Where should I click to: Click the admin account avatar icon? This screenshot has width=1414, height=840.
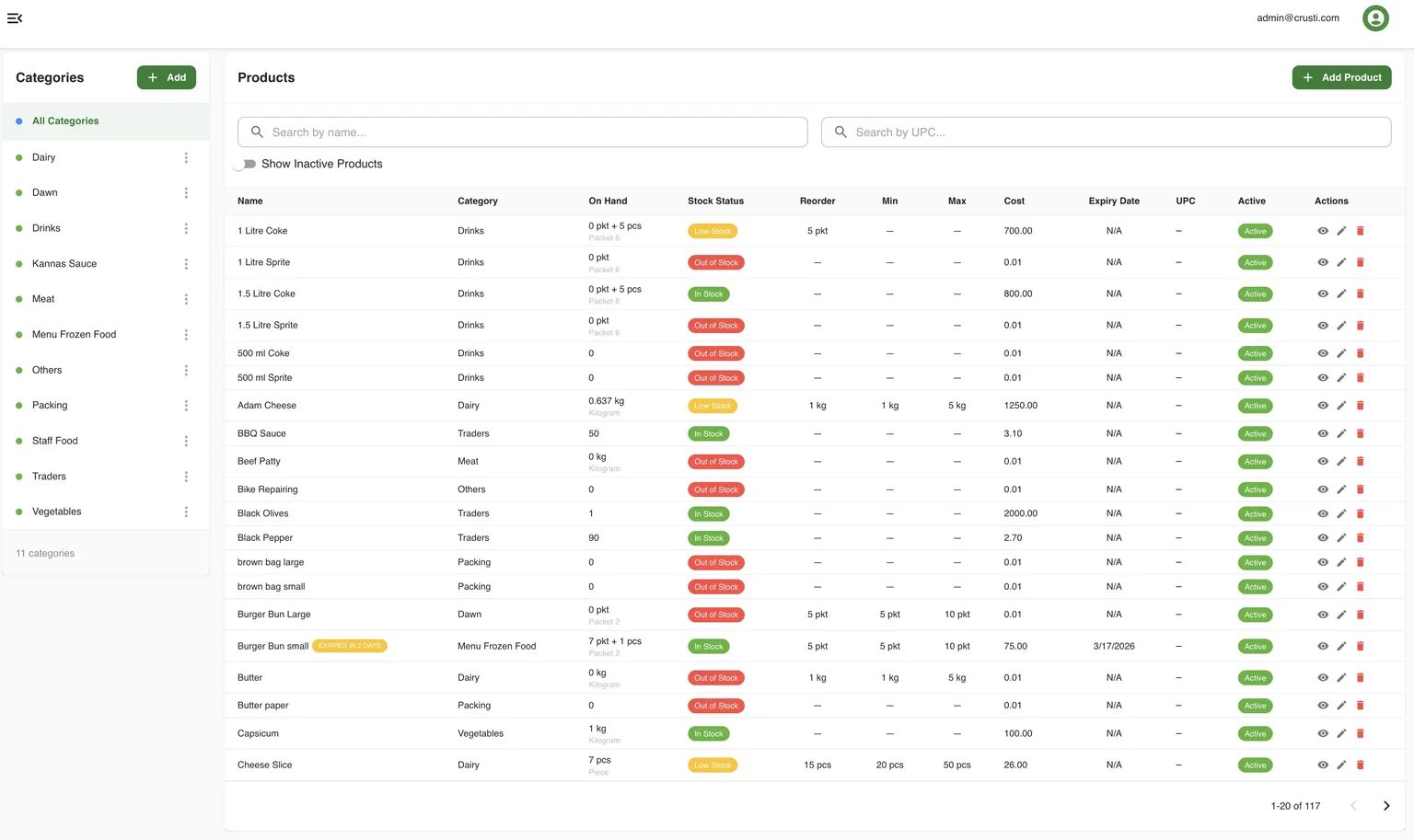(x=1375, y=17)
